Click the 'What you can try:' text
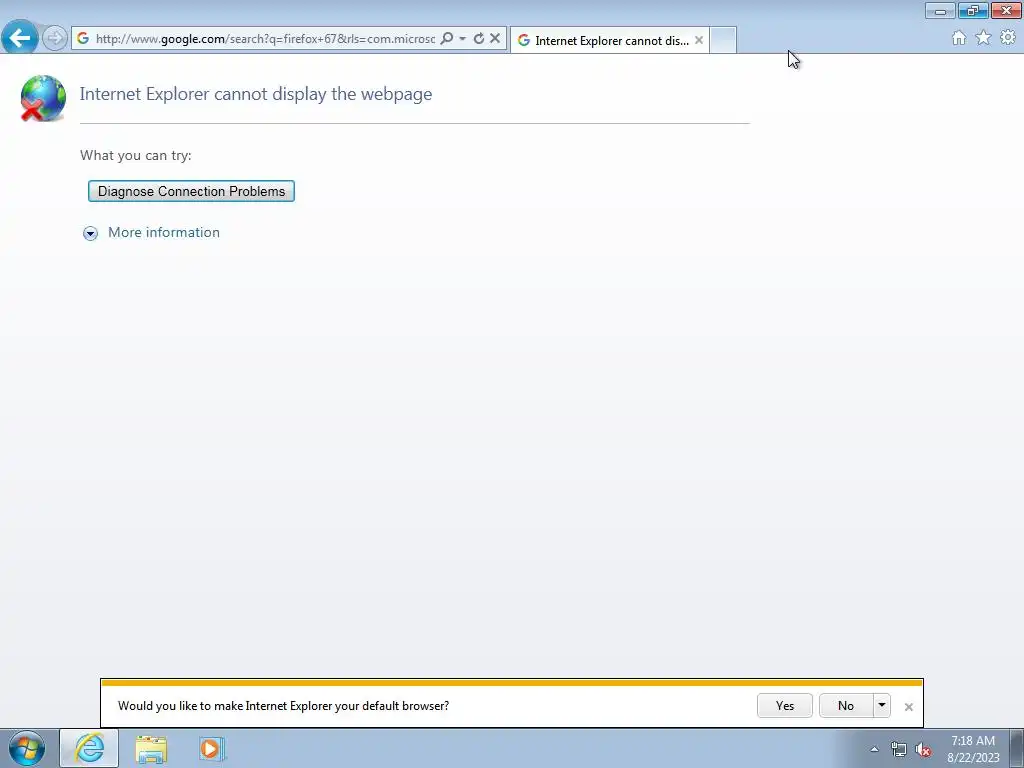This screenshot has height=768, width=1024. point(136,155)
